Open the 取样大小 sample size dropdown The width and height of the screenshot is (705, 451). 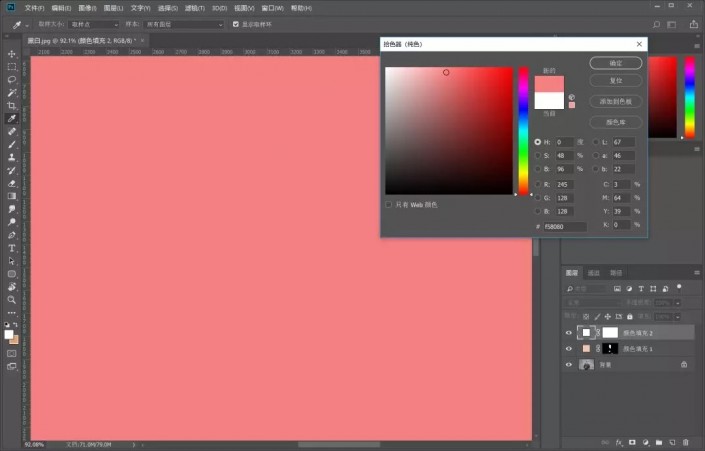(93, 23)
